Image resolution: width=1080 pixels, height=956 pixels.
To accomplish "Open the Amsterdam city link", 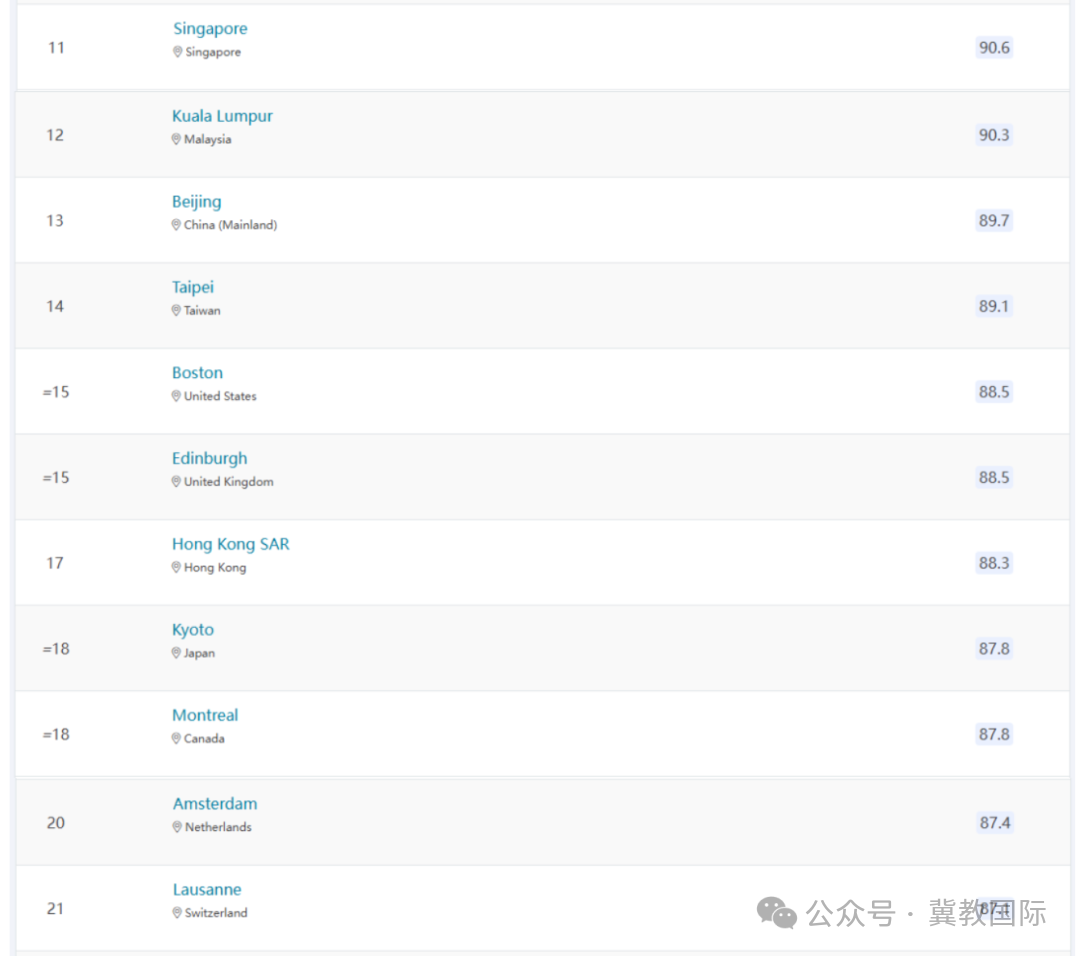I will (215, 804).
